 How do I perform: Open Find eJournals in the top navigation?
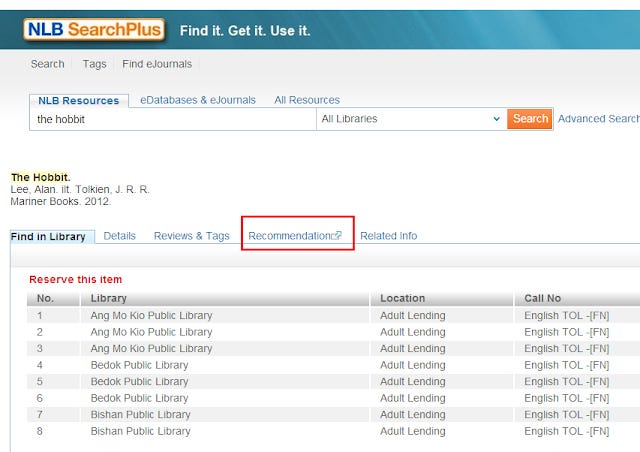[157, 64]
